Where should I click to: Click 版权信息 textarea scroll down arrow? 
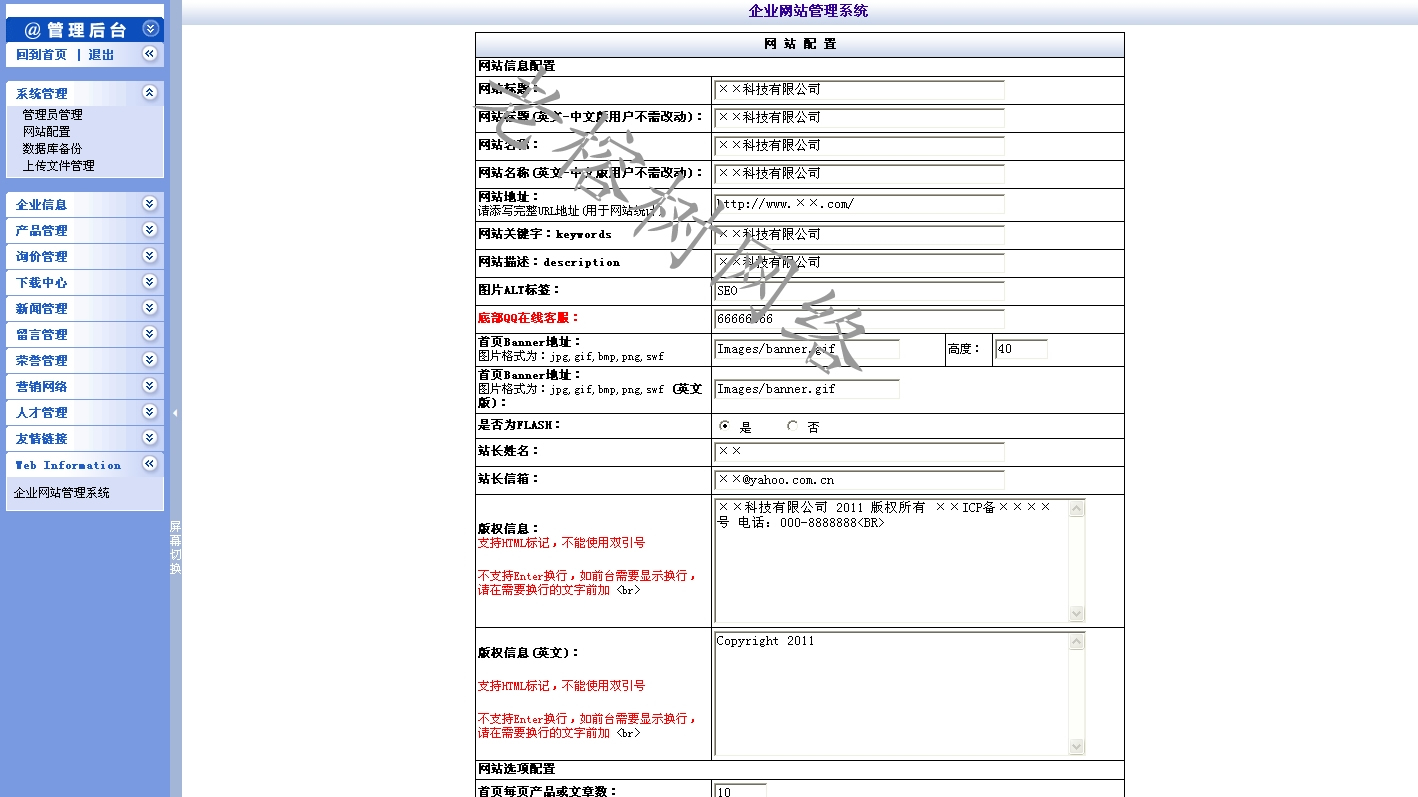pyautogui.click(x=1077, y=613)
